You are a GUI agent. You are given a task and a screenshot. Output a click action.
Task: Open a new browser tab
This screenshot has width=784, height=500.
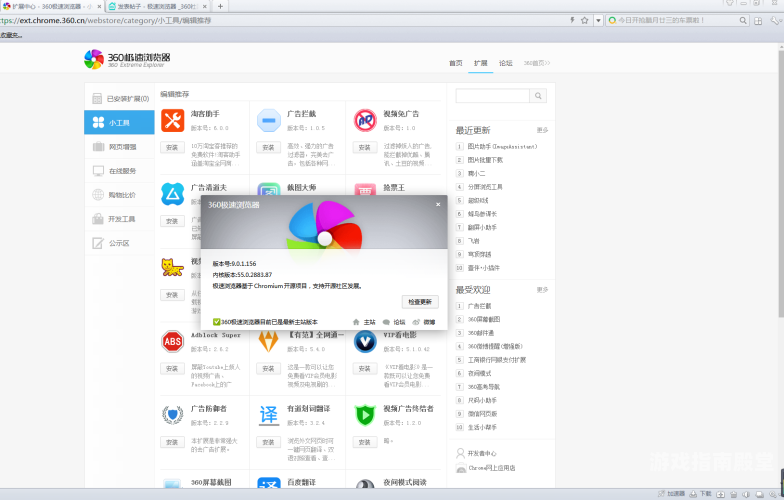point(220,6)
